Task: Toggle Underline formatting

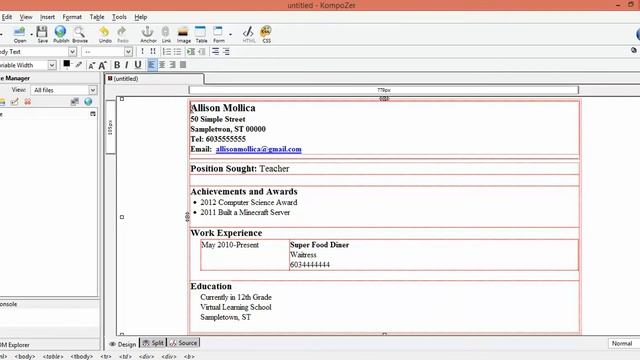Action: (x=138, y=65)
